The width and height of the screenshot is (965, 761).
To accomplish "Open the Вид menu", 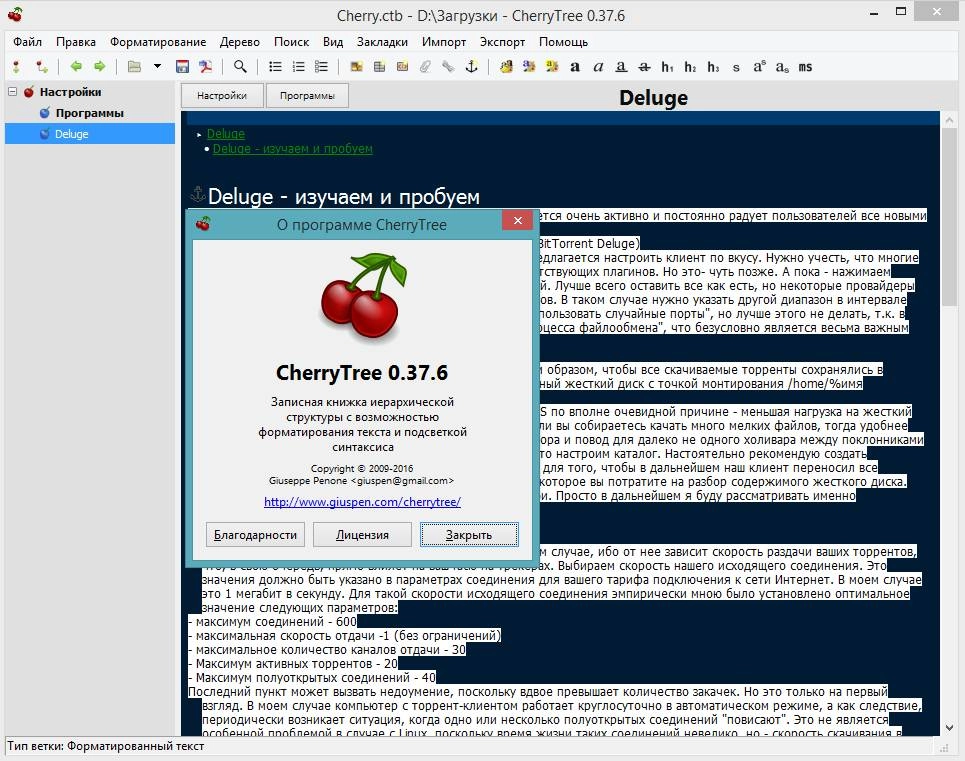I will (333, 41).
